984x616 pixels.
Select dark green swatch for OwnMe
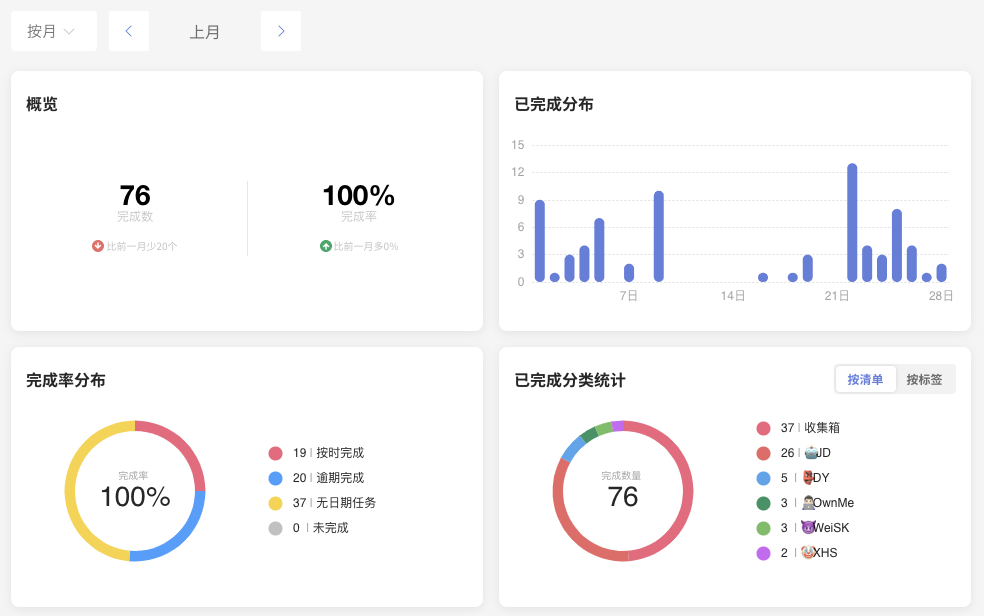764,503
